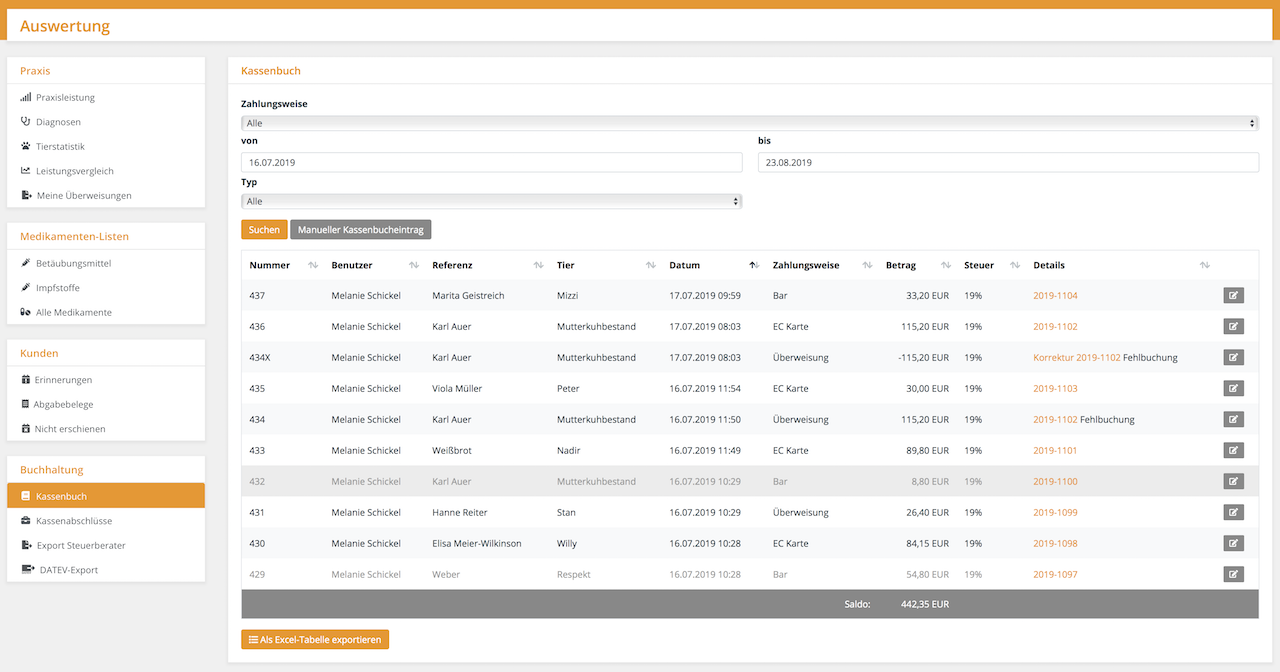Click the von date field
The width and height of the screenshot is (1280, 672).
point(491,162)
